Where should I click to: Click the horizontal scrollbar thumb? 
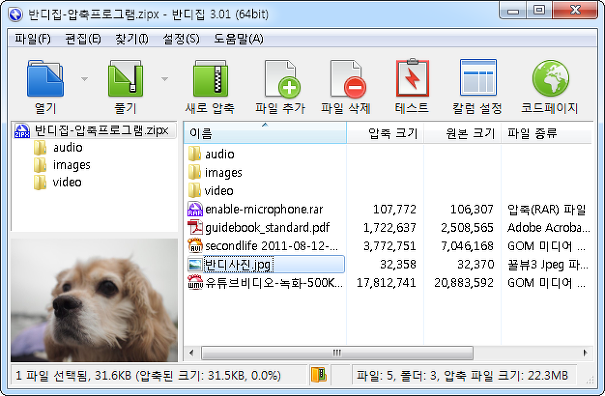click(337, 353)
